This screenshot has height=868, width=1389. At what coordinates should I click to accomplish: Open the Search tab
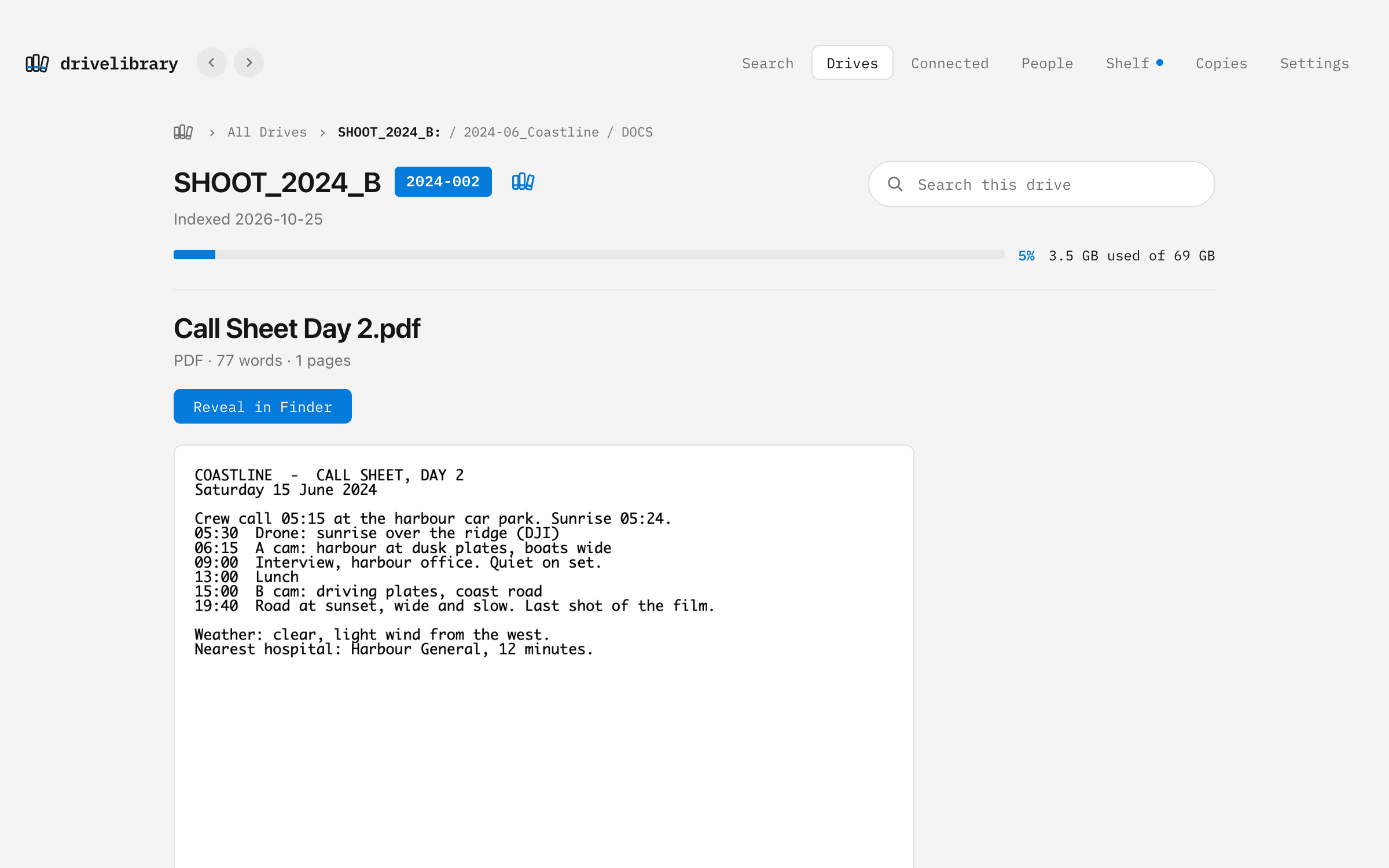point(768,63)
